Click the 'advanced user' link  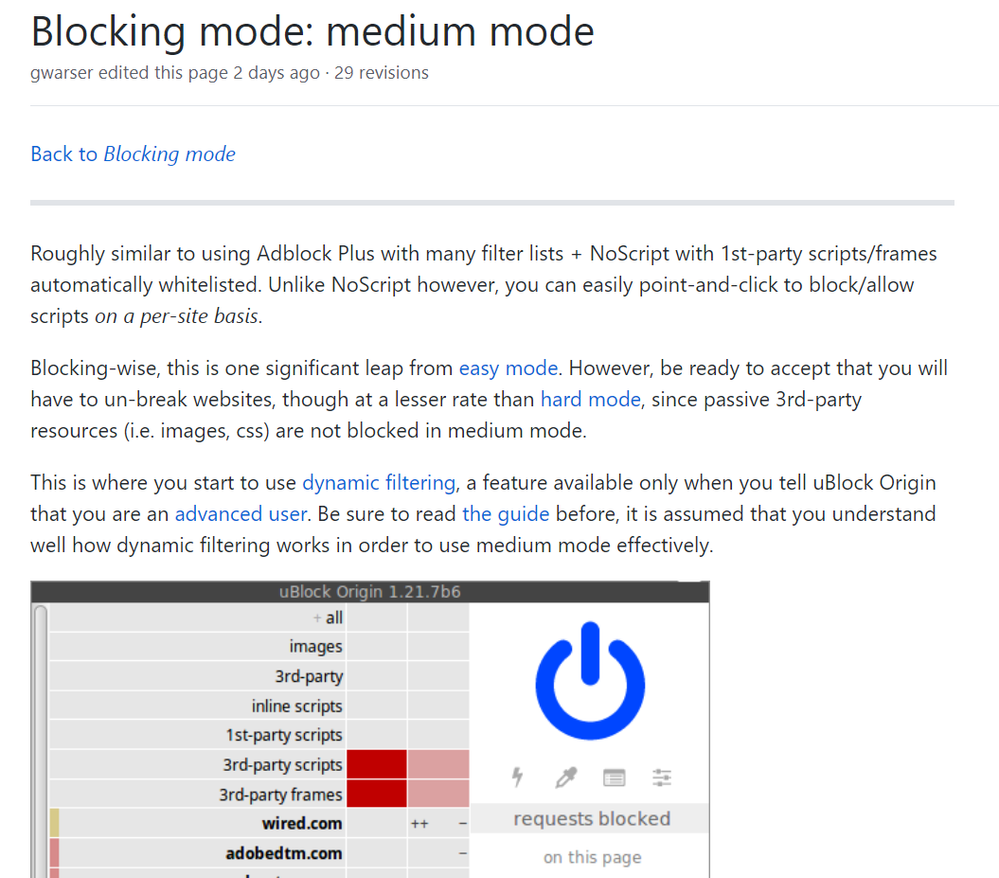pyautogui.click(x=240, y=514)
